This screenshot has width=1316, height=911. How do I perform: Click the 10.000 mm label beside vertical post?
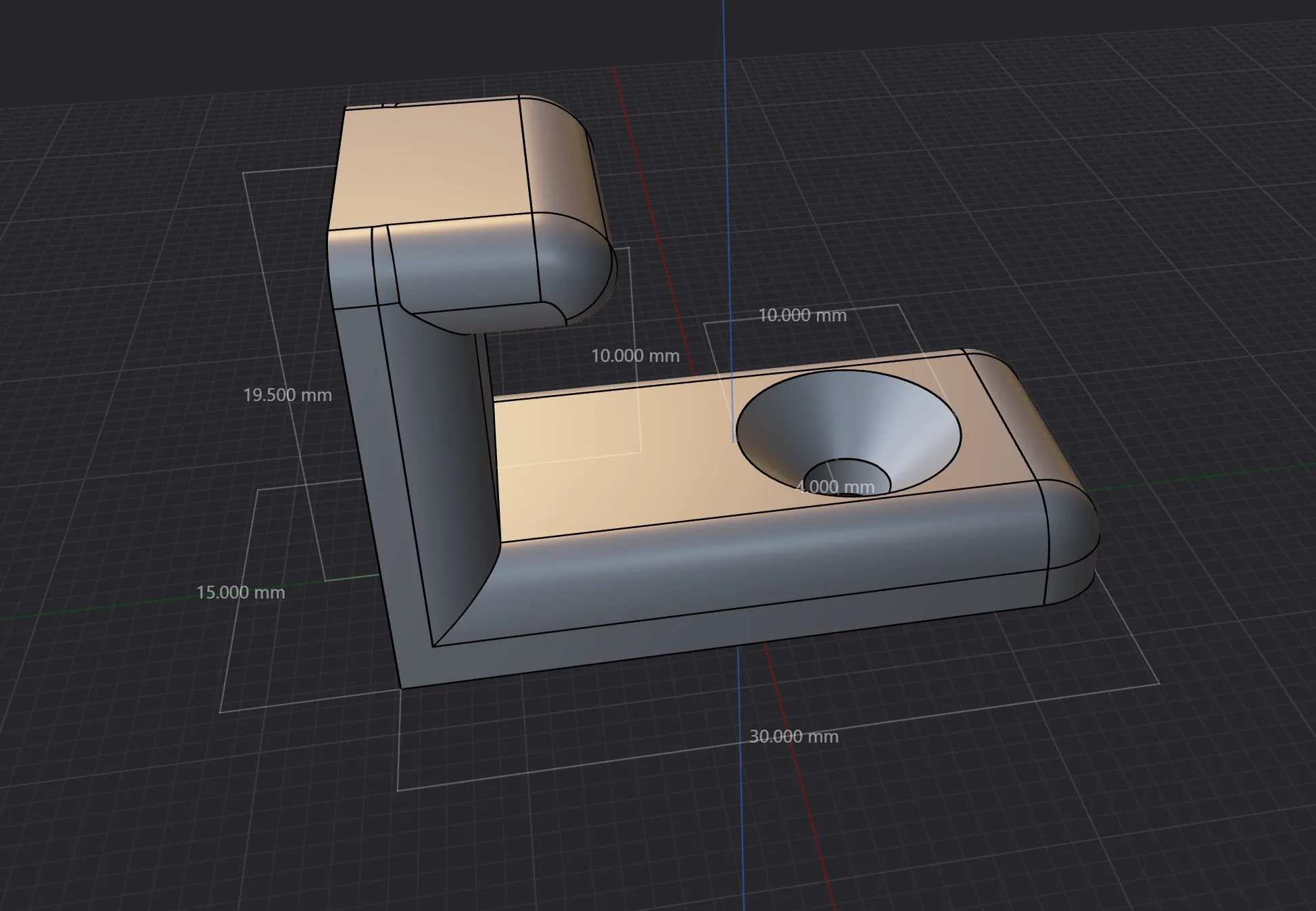point(635,356)
